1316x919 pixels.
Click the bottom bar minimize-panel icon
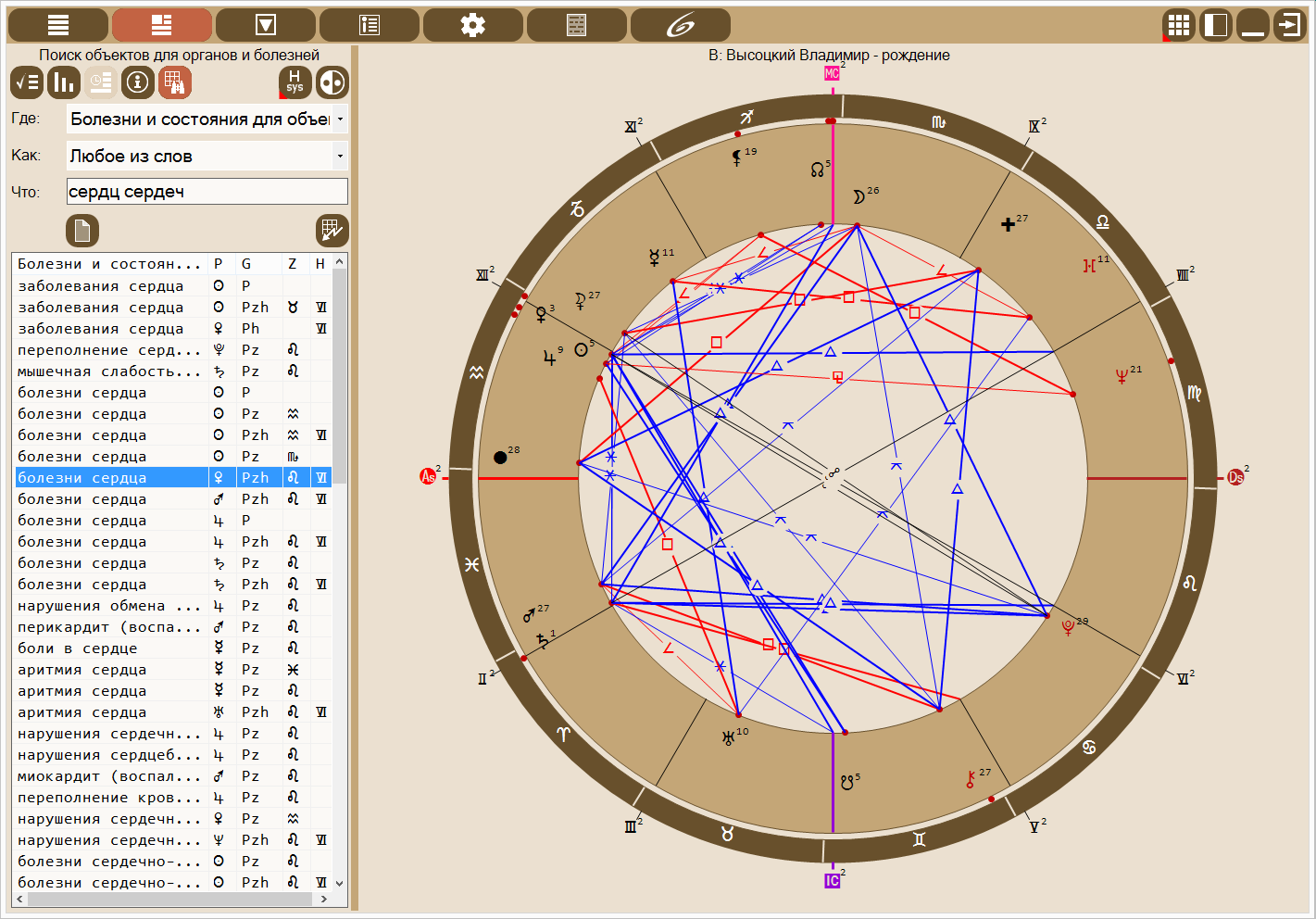[1253, 25]
